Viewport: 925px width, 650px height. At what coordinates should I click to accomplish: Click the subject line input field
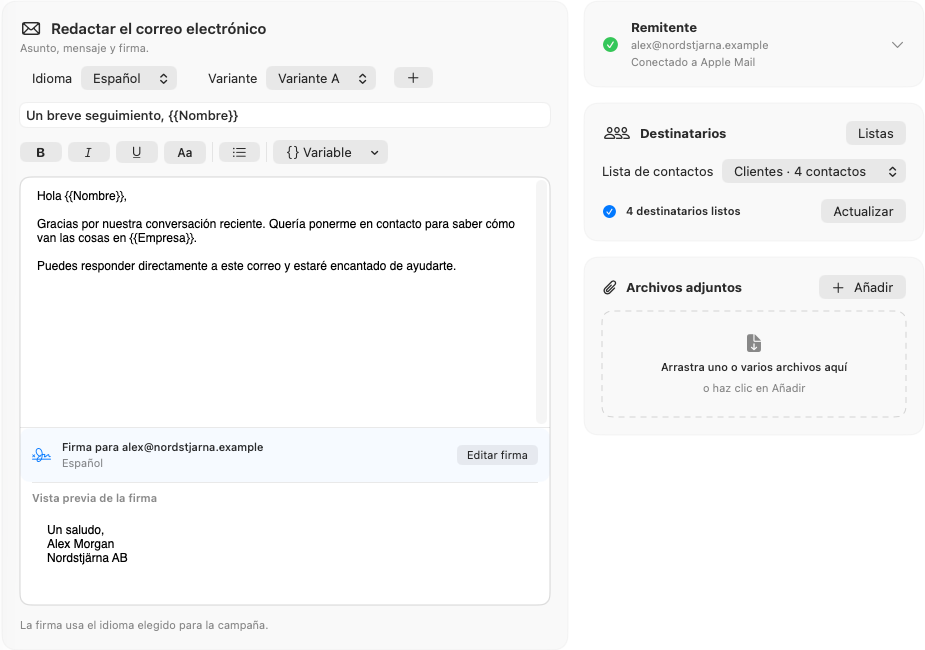pyautogui.click(x=285, y=115)
